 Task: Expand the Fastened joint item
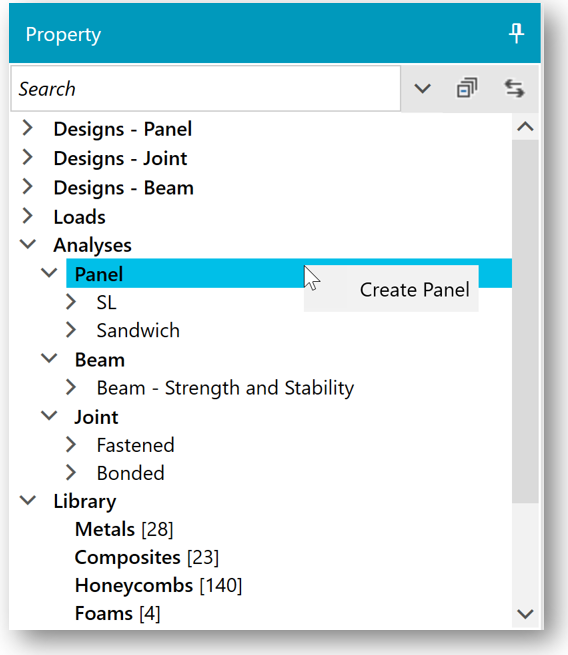coord(71,445)
